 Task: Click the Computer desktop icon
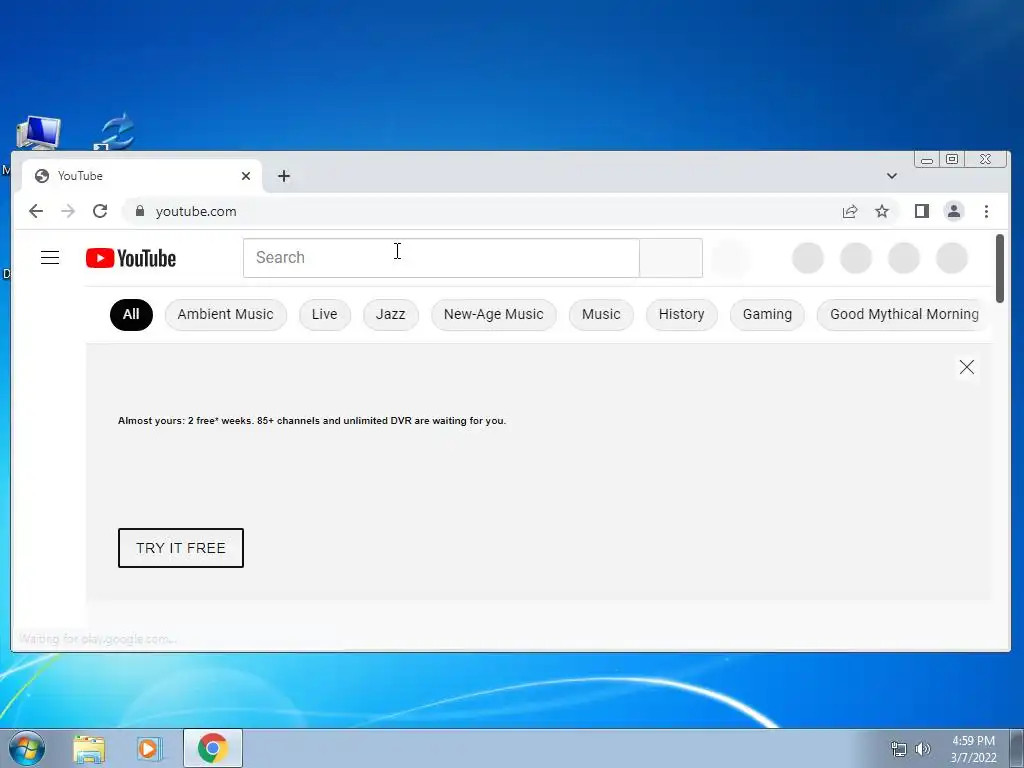[x=38, y=133]
